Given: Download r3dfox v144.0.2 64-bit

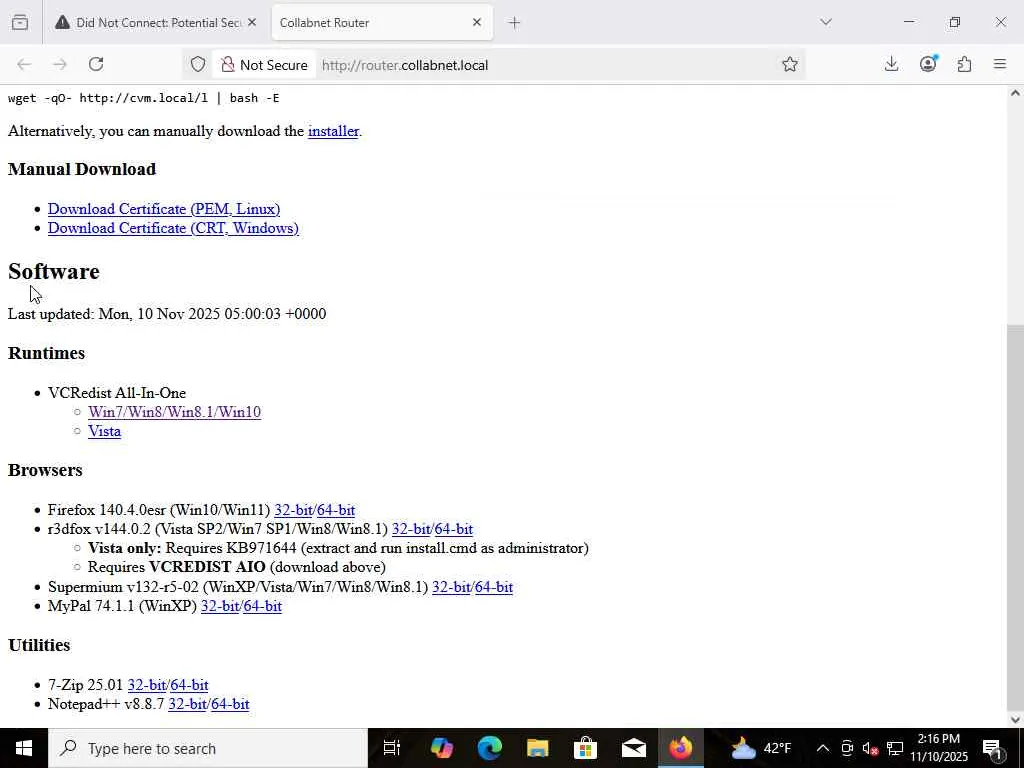Looking at the screenshot, I should click(x=453, y=529).
